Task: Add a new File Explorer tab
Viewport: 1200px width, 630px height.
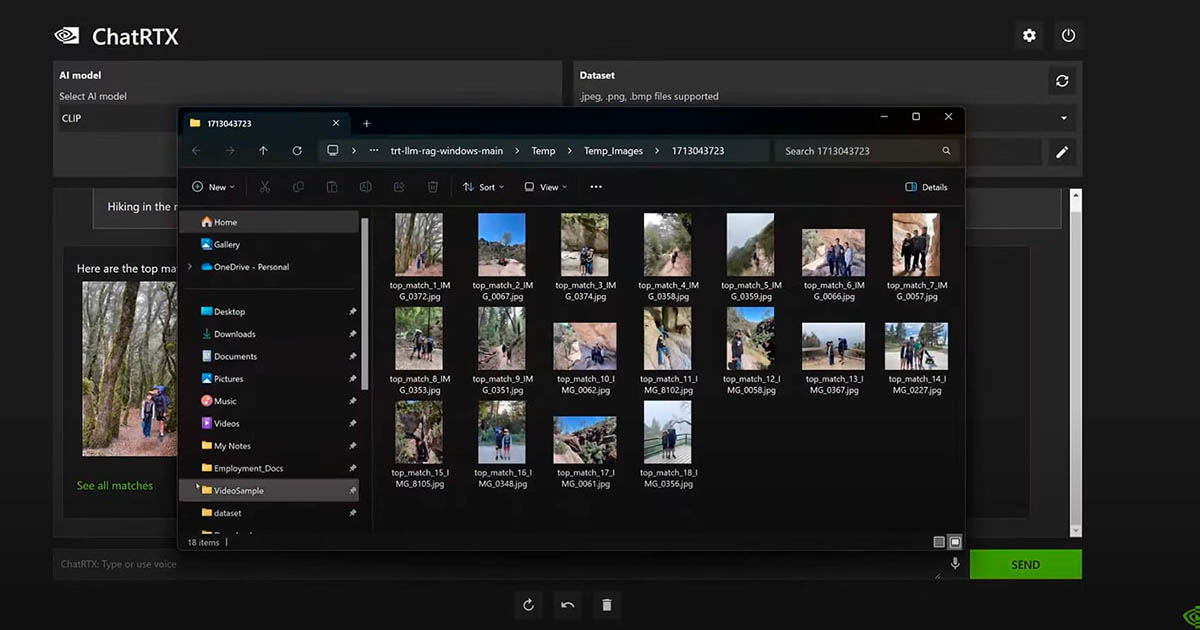Action: (x=366, y=123)
